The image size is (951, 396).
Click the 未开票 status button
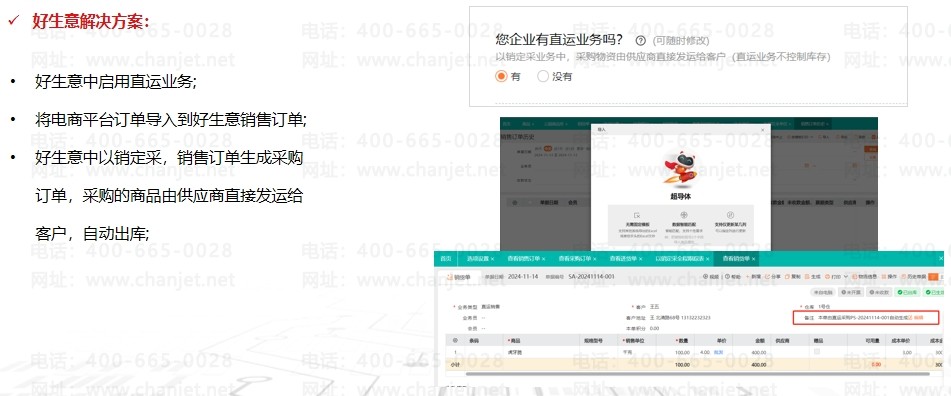click(851, 292)
